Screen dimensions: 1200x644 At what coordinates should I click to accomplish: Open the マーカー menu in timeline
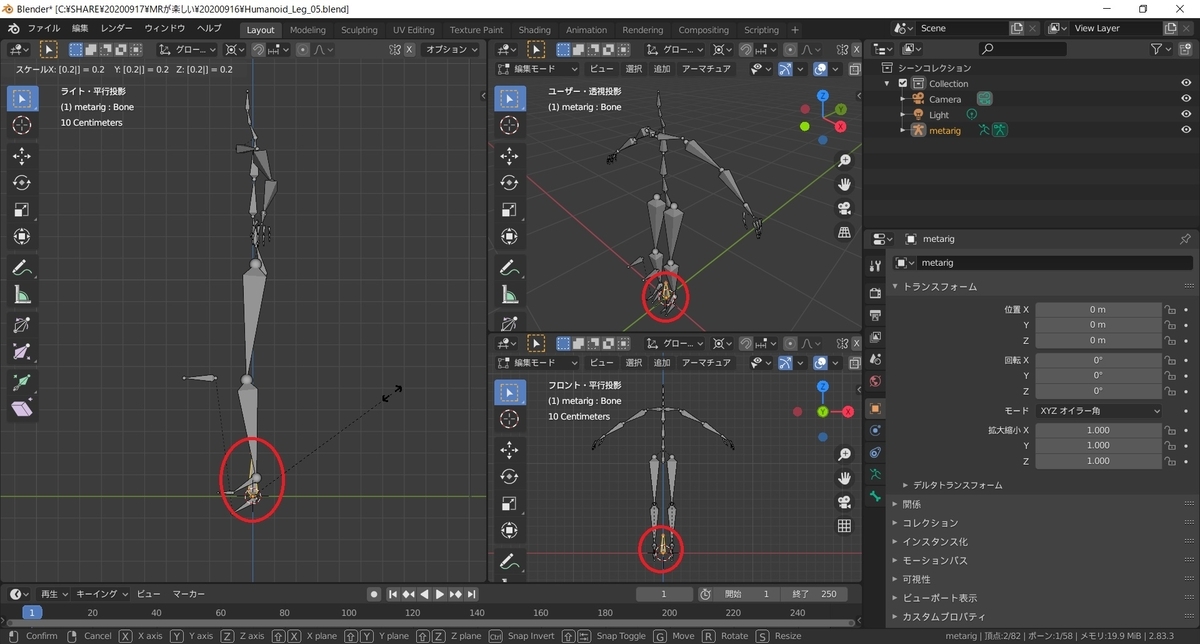[x=189, y=594]
